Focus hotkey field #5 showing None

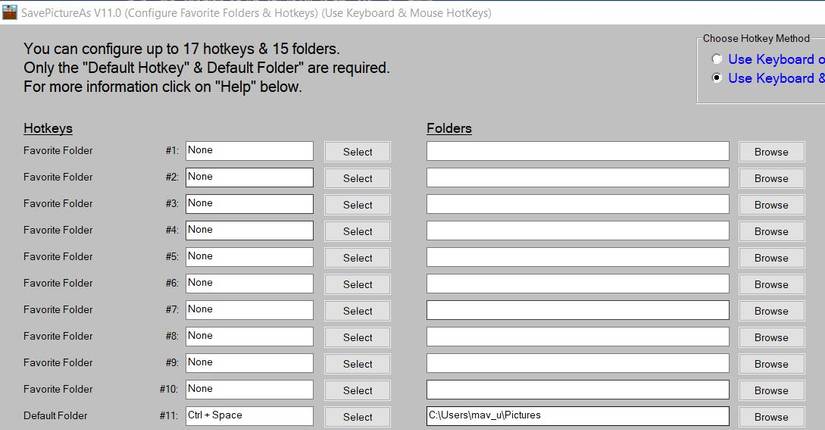point(249,257)
